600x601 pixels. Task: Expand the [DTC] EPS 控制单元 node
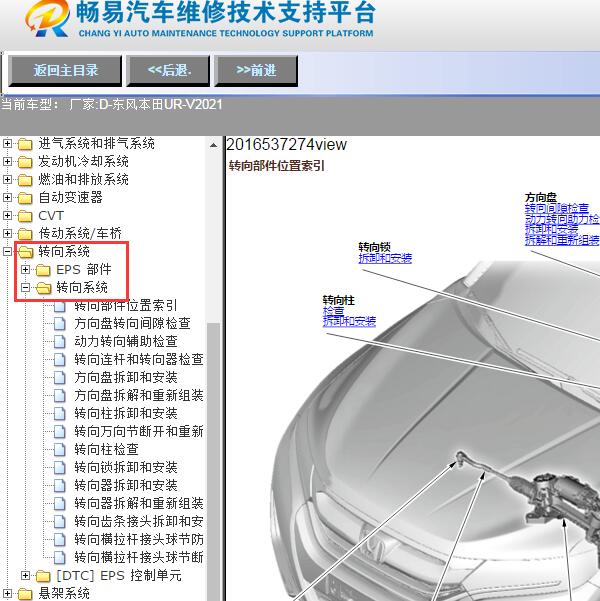pos(25,575)
